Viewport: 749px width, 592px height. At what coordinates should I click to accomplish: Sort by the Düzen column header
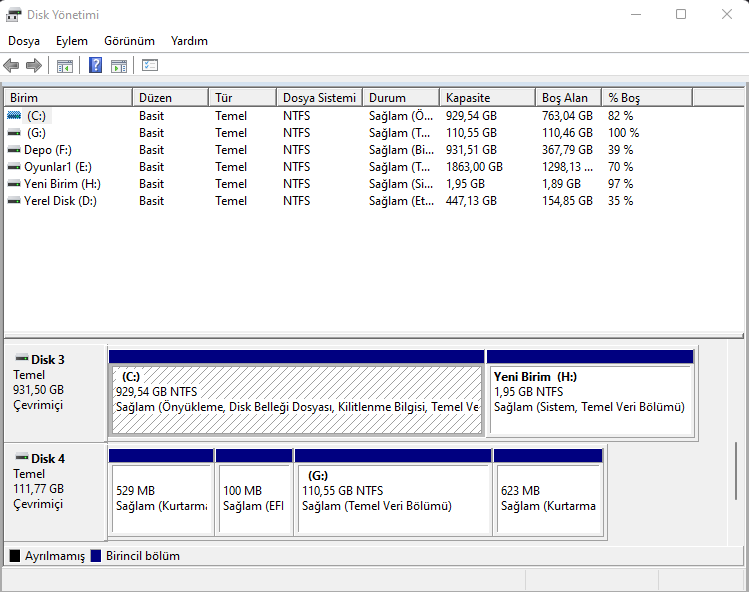(171, 97)
